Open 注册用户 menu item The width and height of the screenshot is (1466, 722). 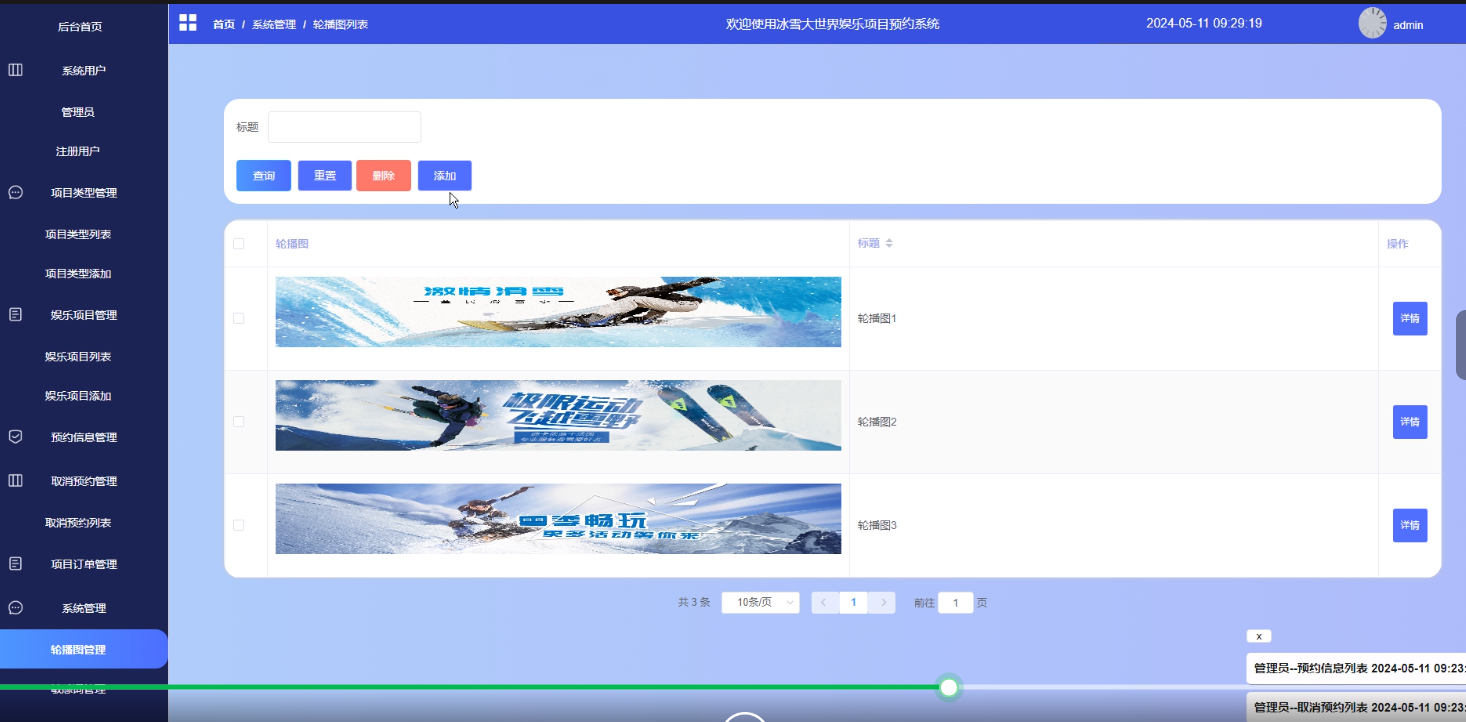pos(78,151)
